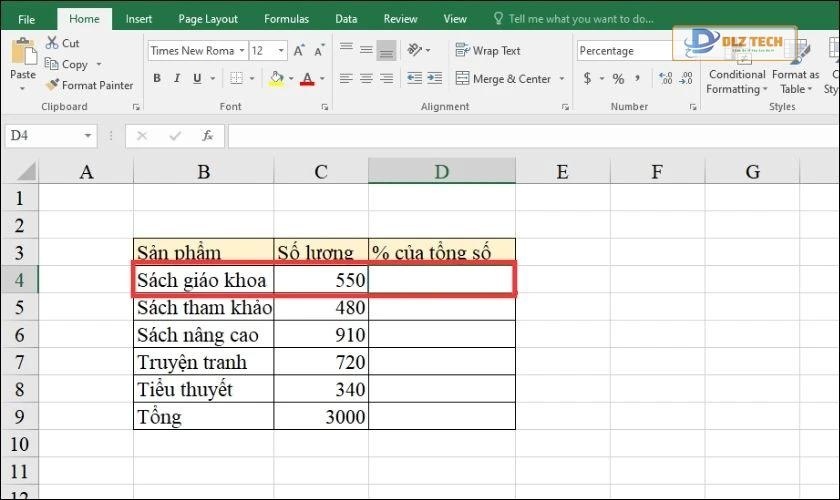Open the font name dropdown
Image resolution: width=840 pixels, height=500 pixels.
(x=240, y=51)
